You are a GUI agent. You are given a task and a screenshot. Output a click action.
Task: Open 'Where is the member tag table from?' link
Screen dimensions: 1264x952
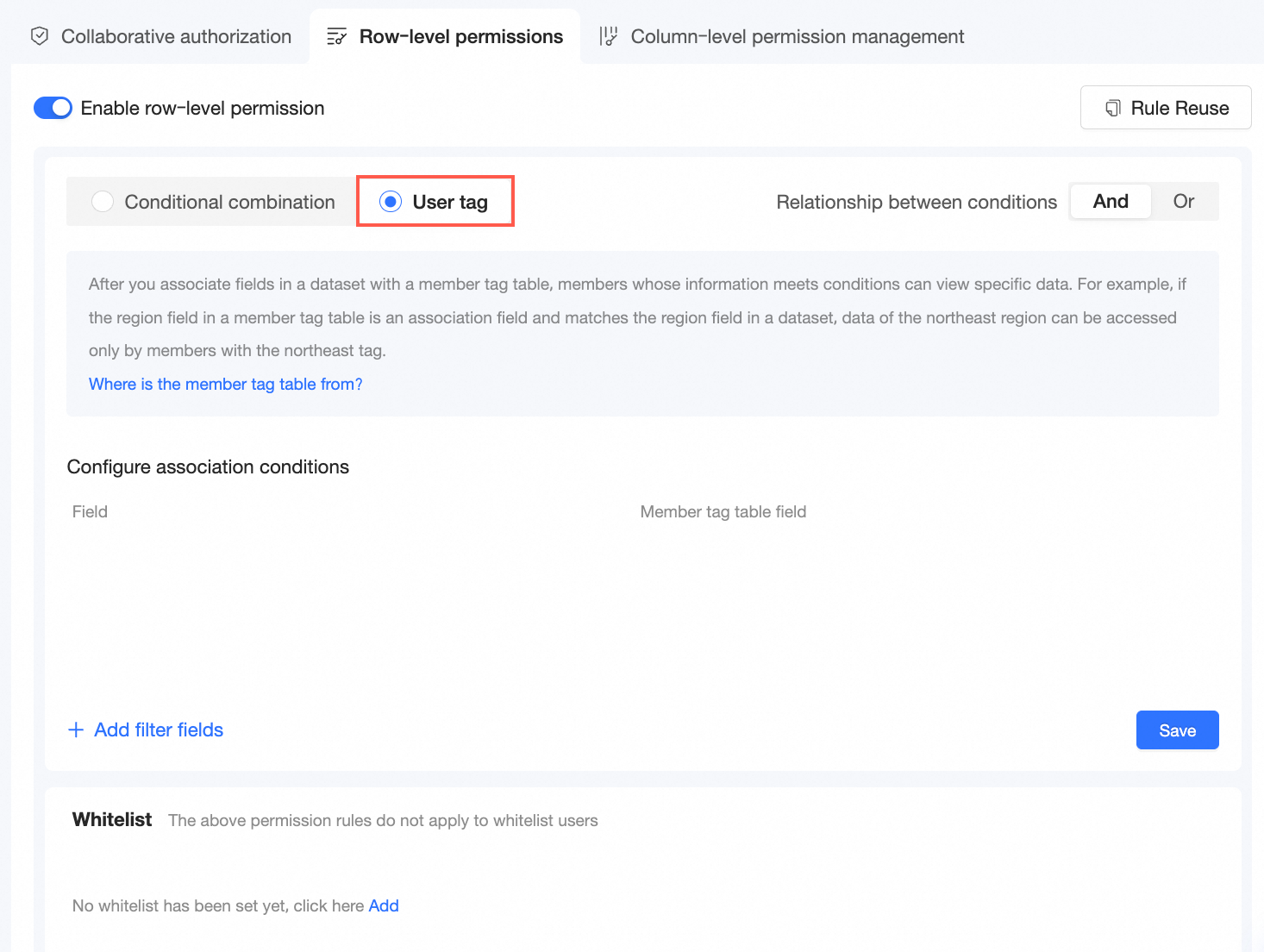point(226,384)
